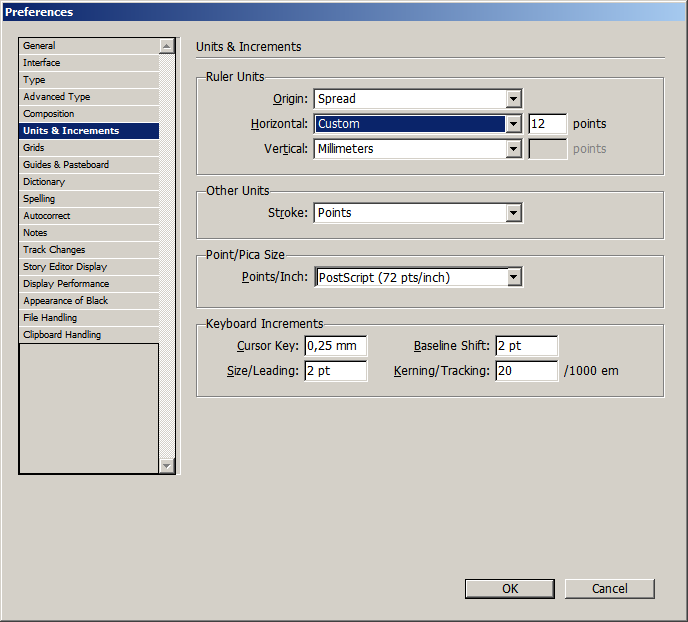Open Points/Inch dropdown showing PostScript

[418, 277]
